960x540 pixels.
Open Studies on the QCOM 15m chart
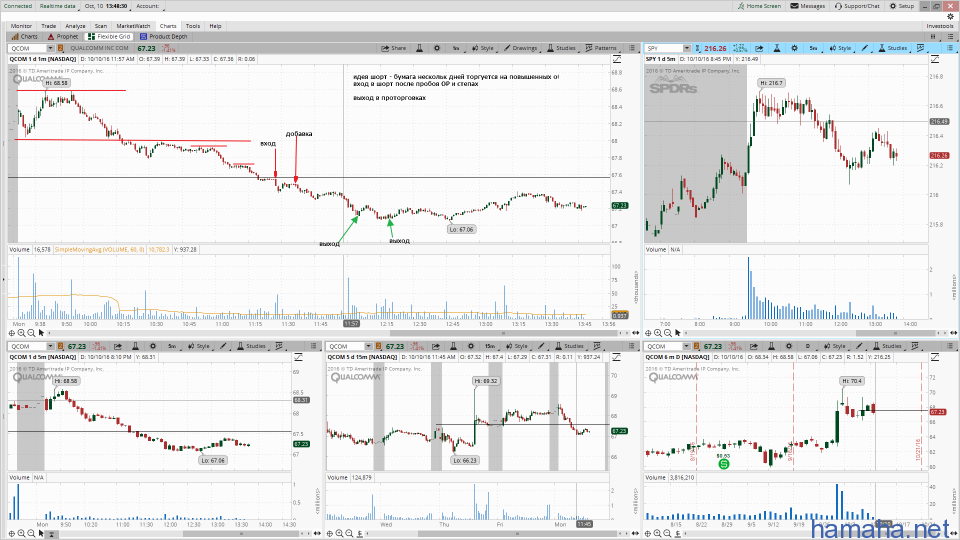[569, 346]
